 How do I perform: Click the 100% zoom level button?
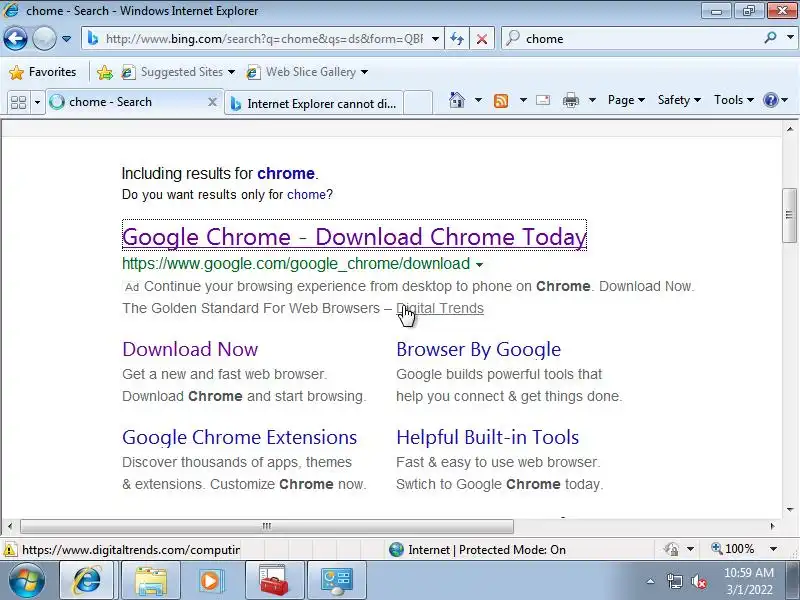pyautogui.click(x=733, y=549)
